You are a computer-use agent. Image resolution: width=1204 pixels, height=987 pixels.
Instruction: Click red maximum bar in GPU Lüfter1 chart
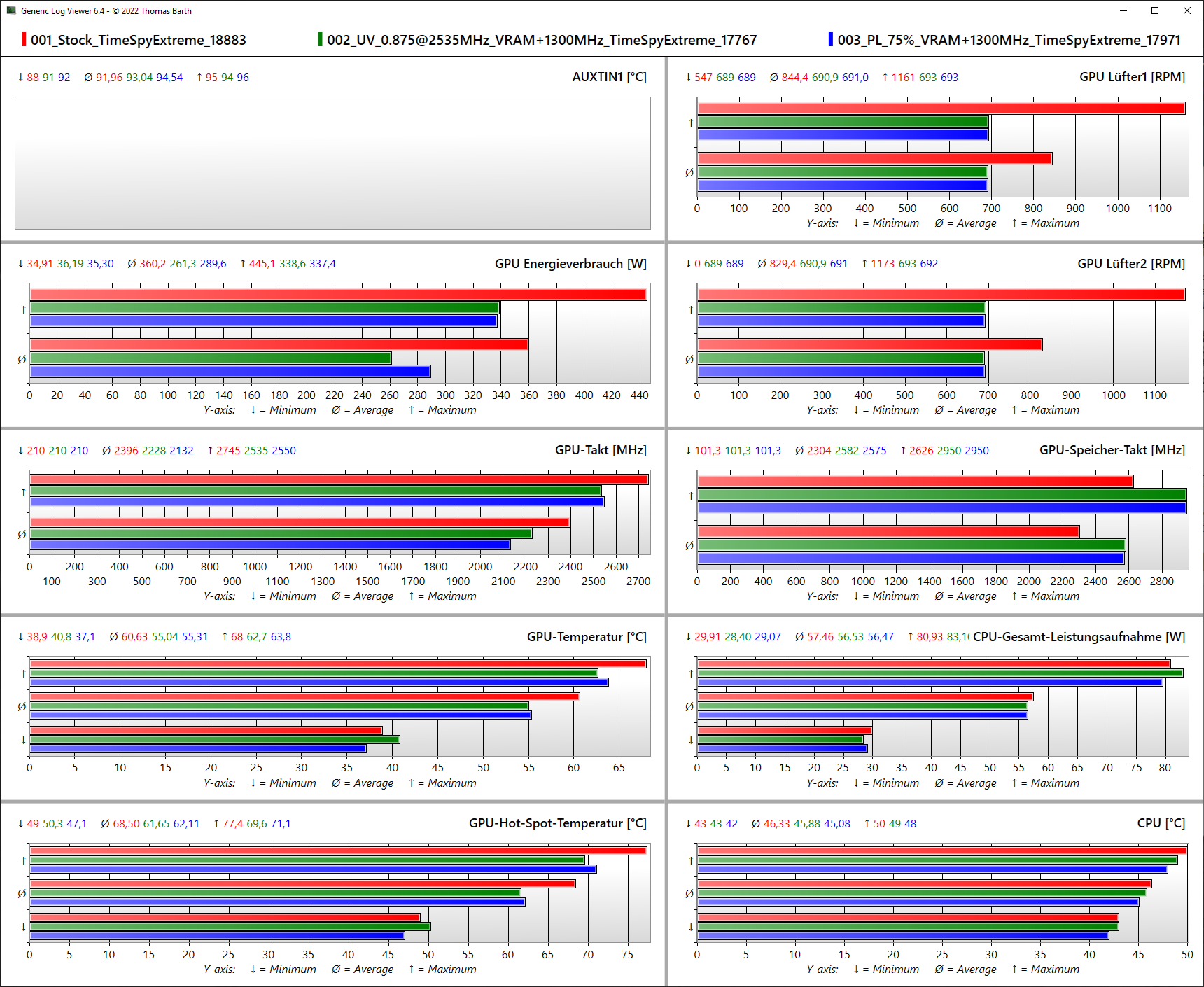941,108
